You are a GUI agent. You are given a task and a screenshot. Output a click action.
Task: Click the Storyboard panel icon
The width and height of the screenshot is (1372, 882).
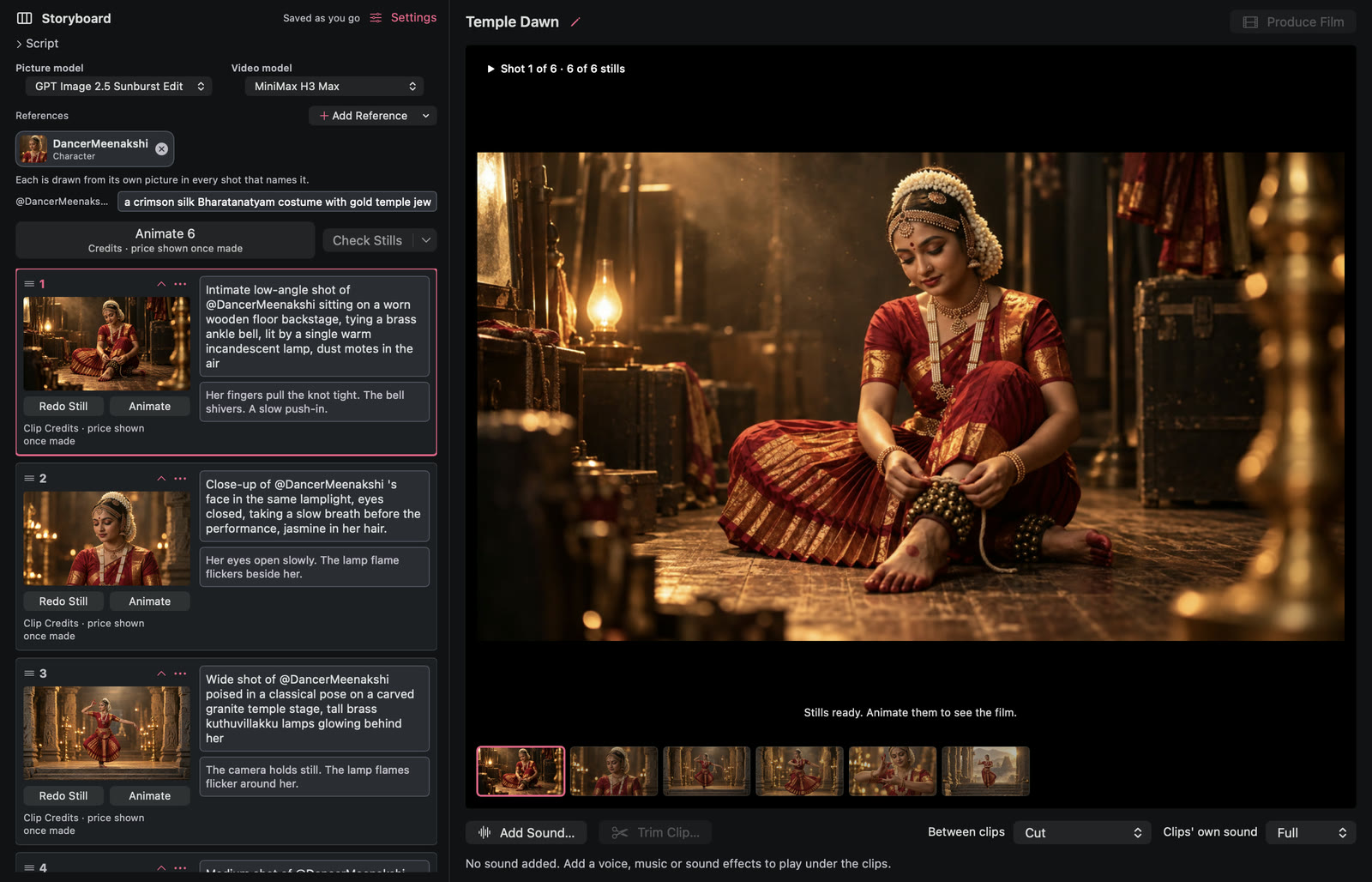(x=24, y=18)
